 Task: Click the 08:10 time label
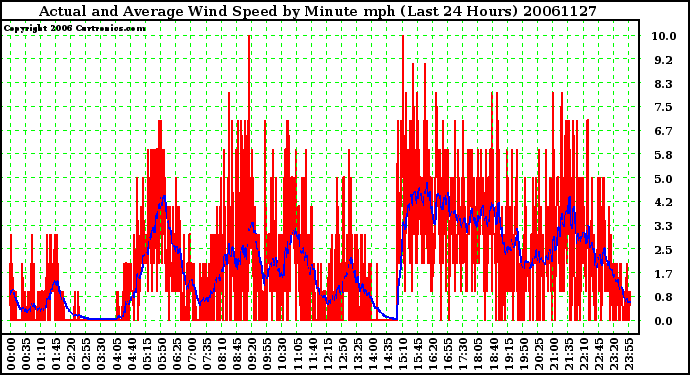(x=222, y=354)
